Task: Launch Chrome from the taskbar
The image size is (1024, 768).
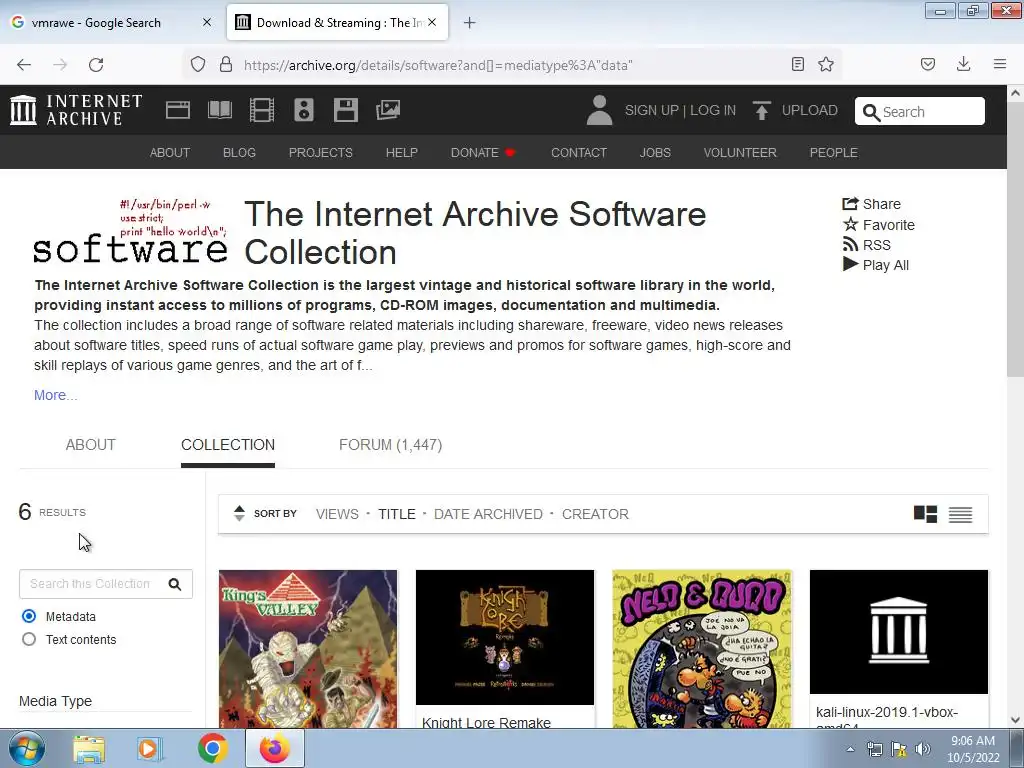Action: (x=212, y=748)
